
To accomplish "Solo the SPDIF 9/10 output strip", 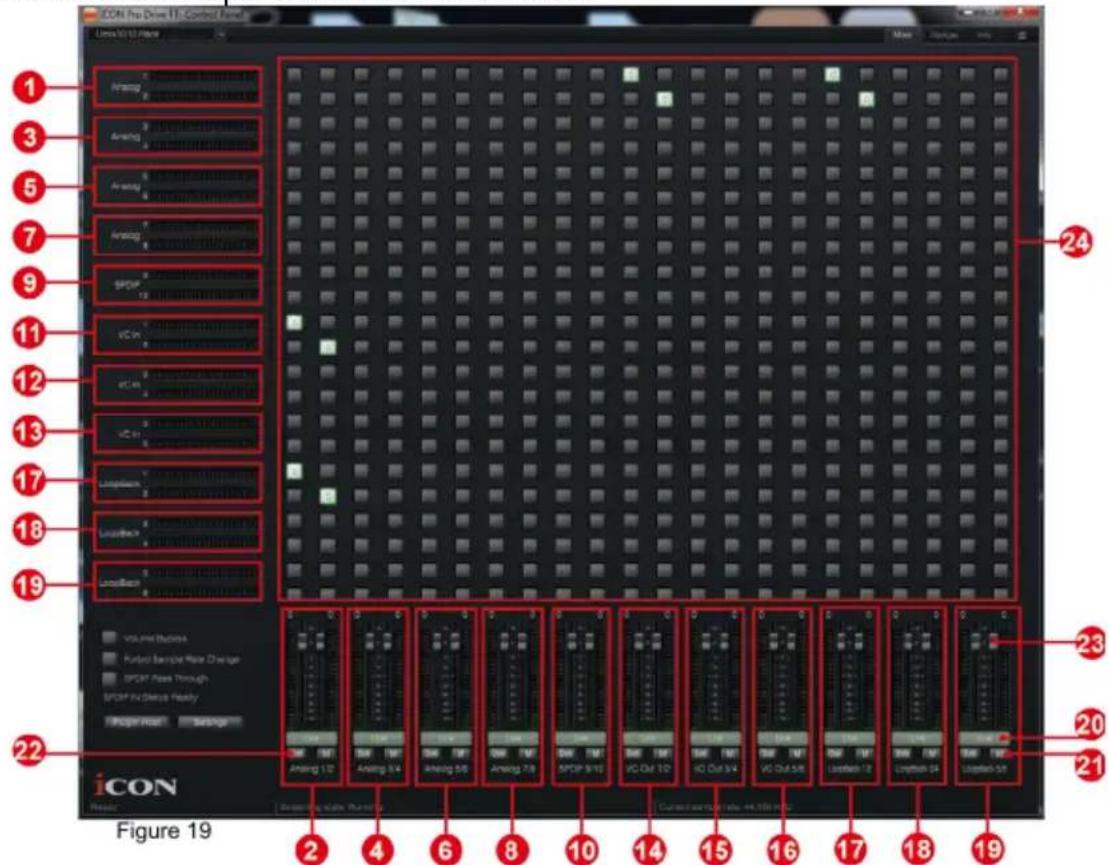I will [x=566, y=753].
